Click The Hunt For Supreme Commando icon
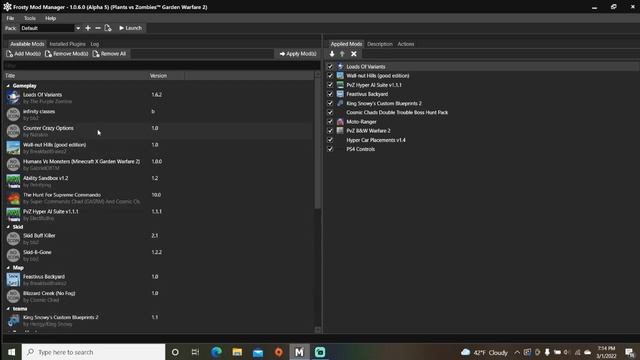 (x=13, y=198)
